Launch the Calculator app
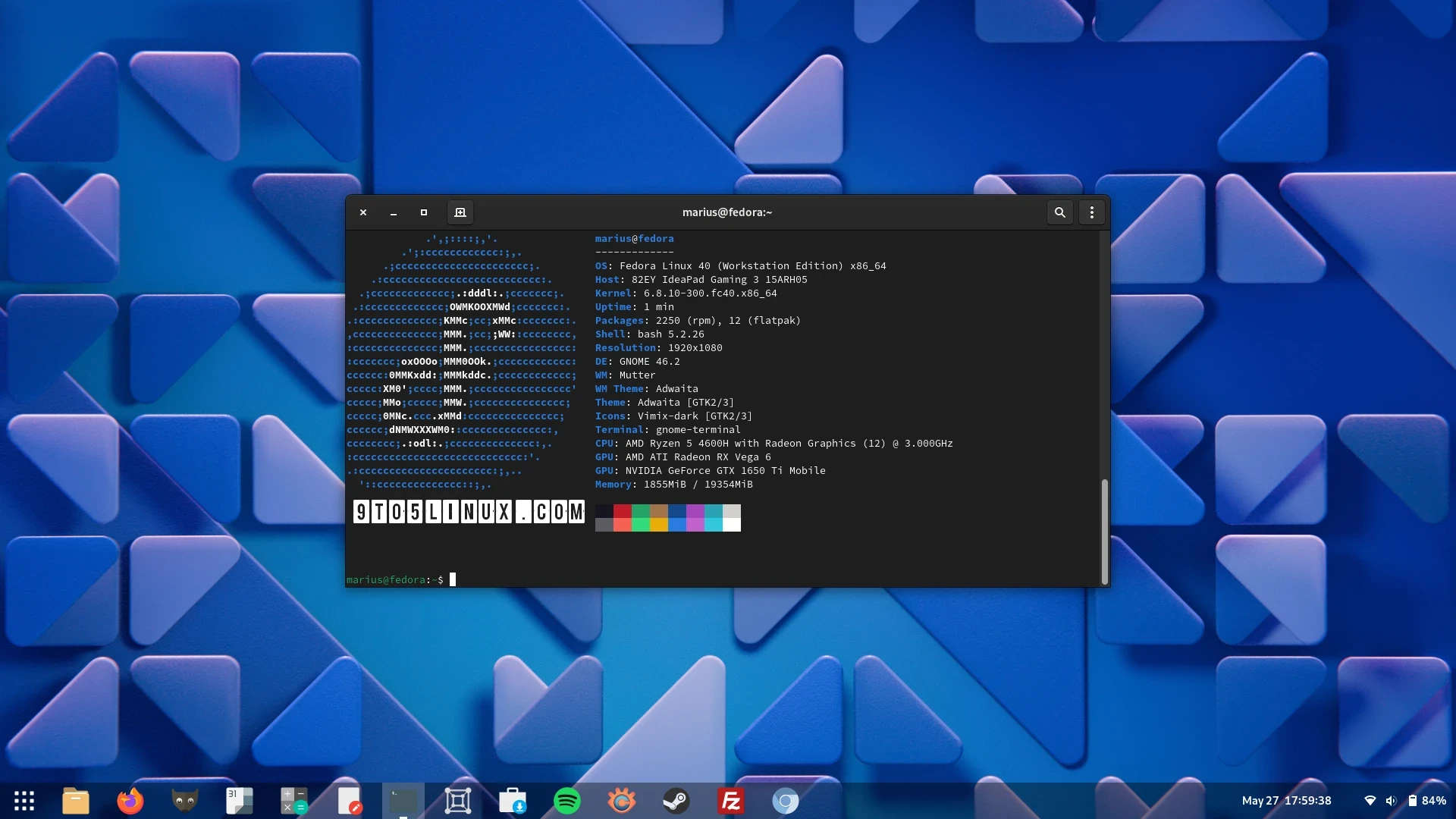Viewport: 1456px width, 819px height. click(x=293, y=801)
